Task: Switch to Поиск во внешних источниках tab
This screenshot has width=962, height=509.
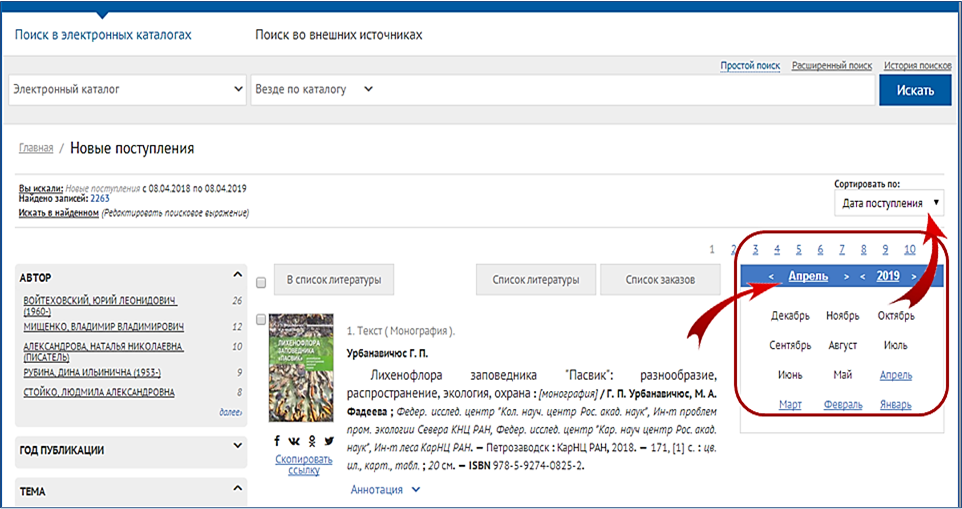Action: [338, 35]
